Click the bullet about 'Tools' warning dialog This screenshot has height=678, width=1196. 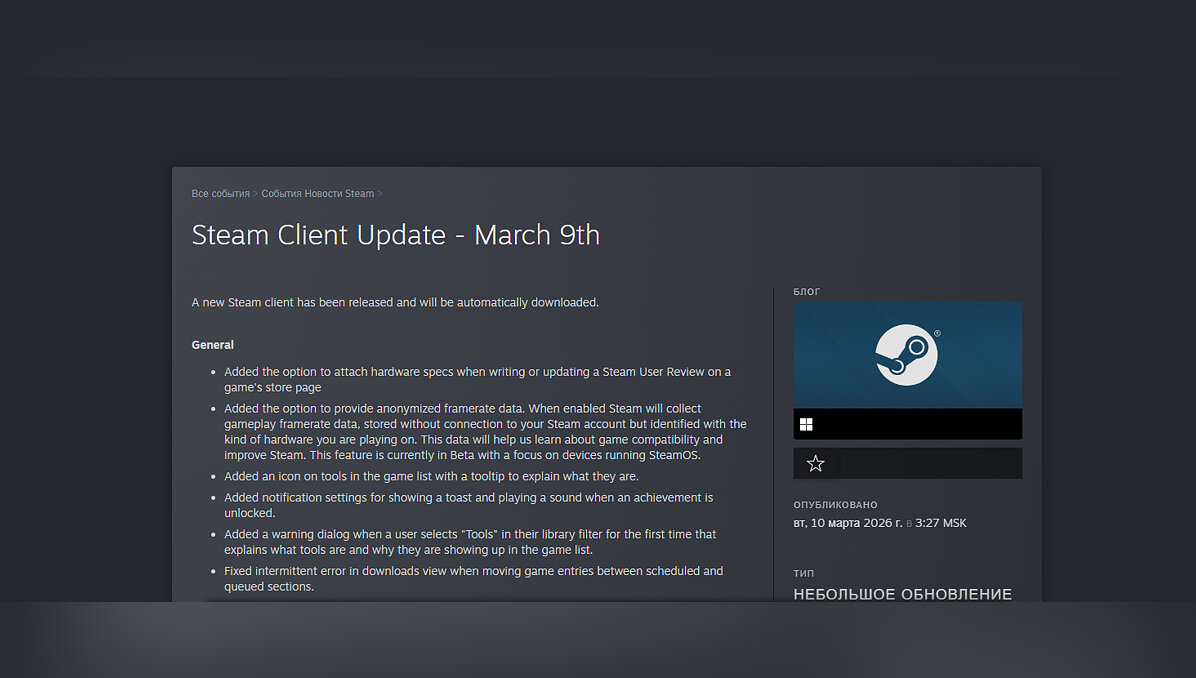click(x=470, y=542)
